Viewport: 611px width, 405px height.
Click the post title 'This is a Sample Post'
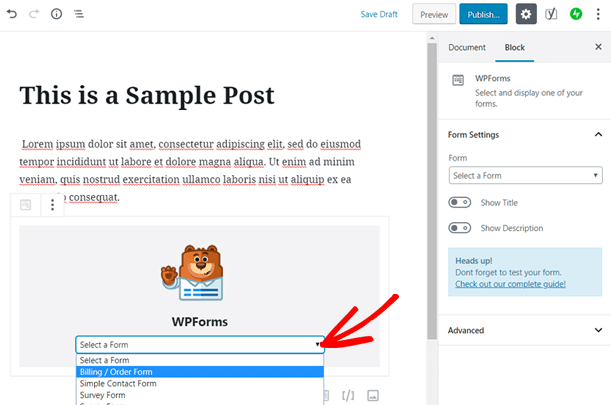[x=147, y=95]
